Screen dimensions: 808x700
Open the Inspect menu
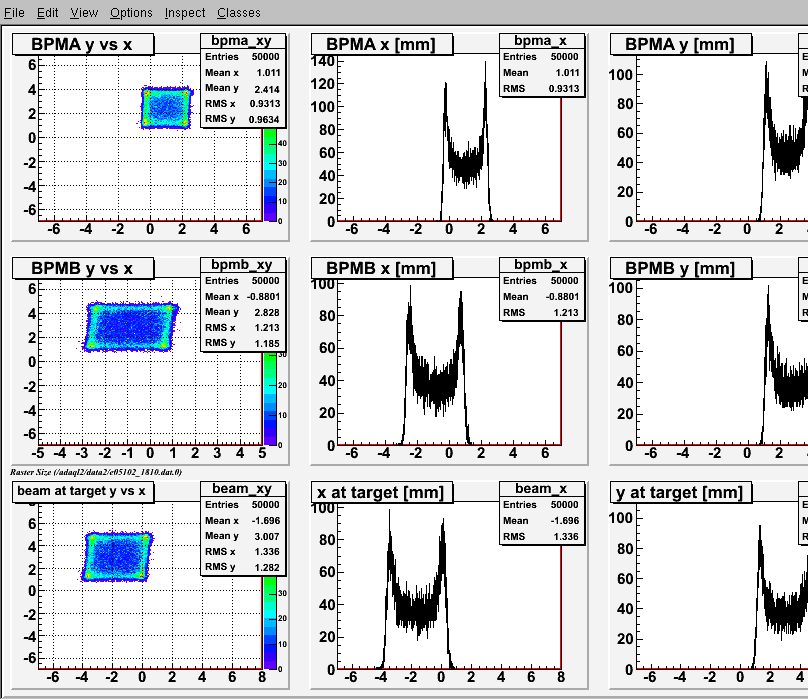(x=185, y=12)
